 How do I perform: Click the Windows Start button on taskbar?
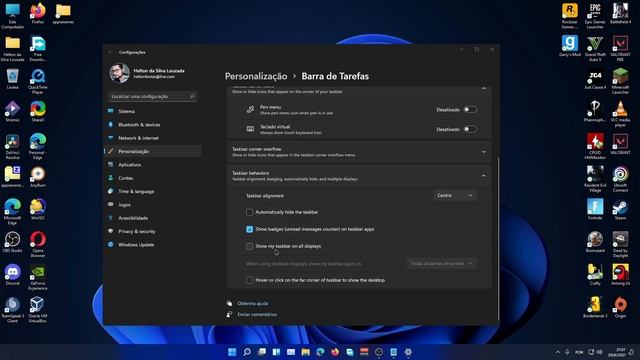[232, 352]
